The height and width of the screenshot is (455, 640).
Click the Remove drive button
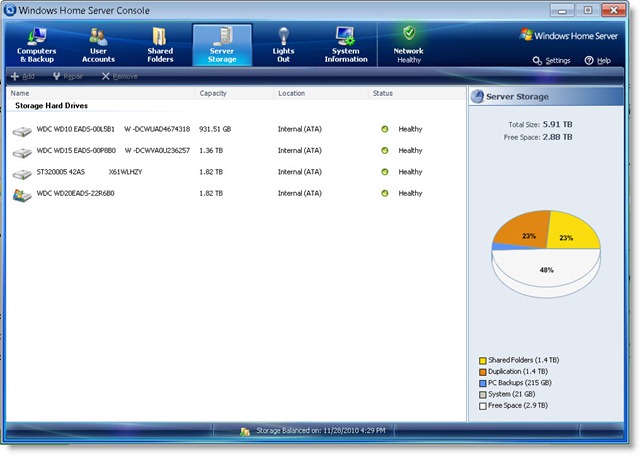120,76
